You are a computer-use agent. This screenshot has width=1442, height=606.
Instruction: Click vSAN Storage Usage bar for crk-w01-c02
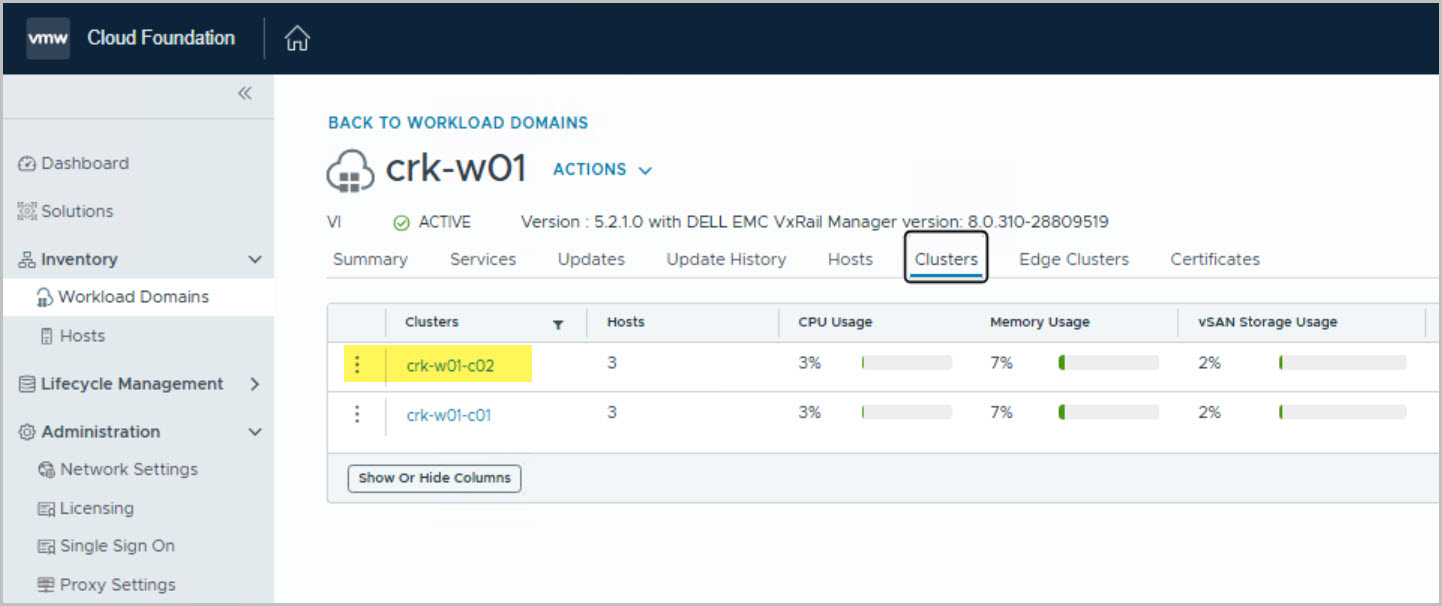1342,363
